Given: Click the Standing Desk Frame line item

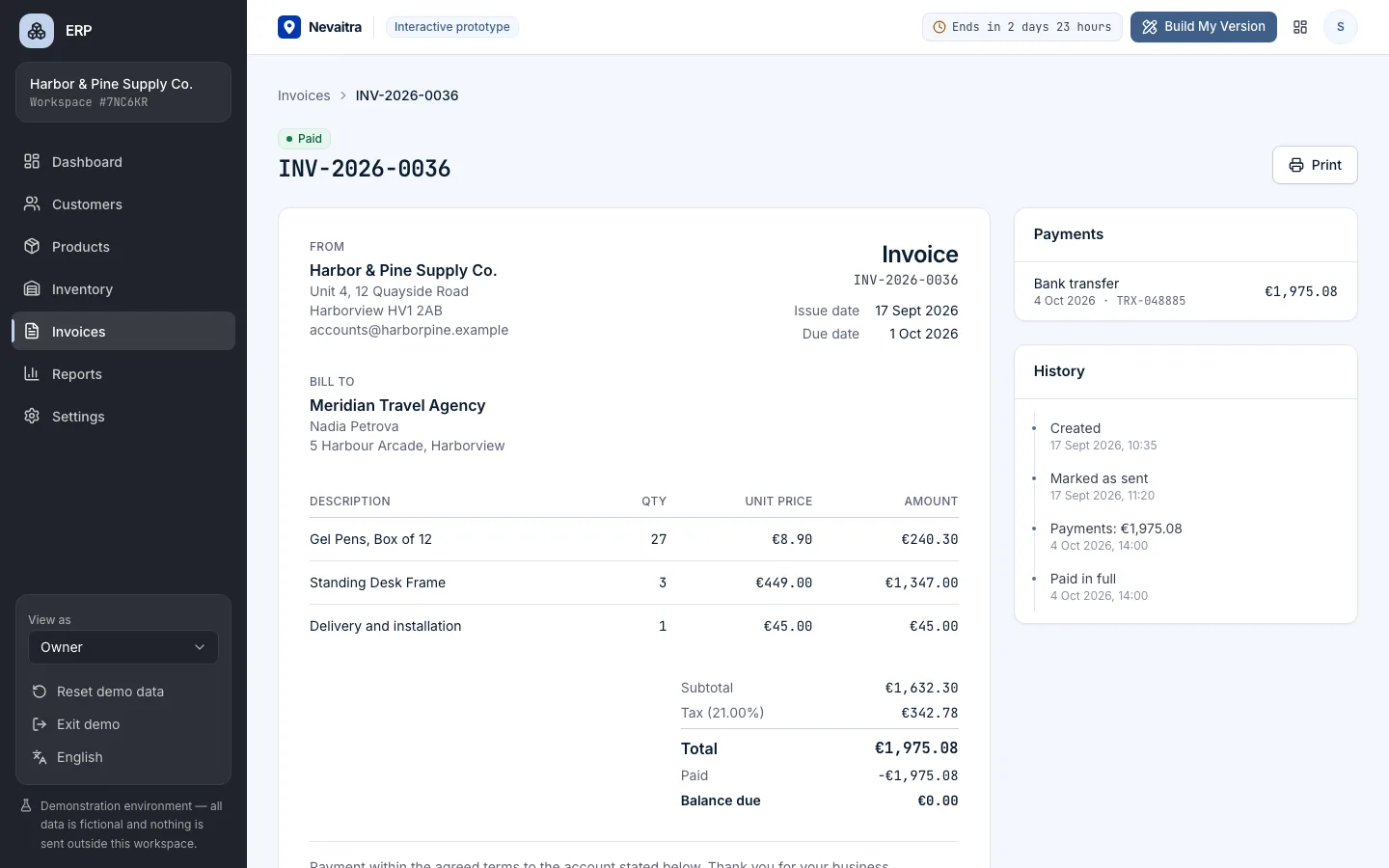Looking at the screenshot, I should (x=634, y=583).
